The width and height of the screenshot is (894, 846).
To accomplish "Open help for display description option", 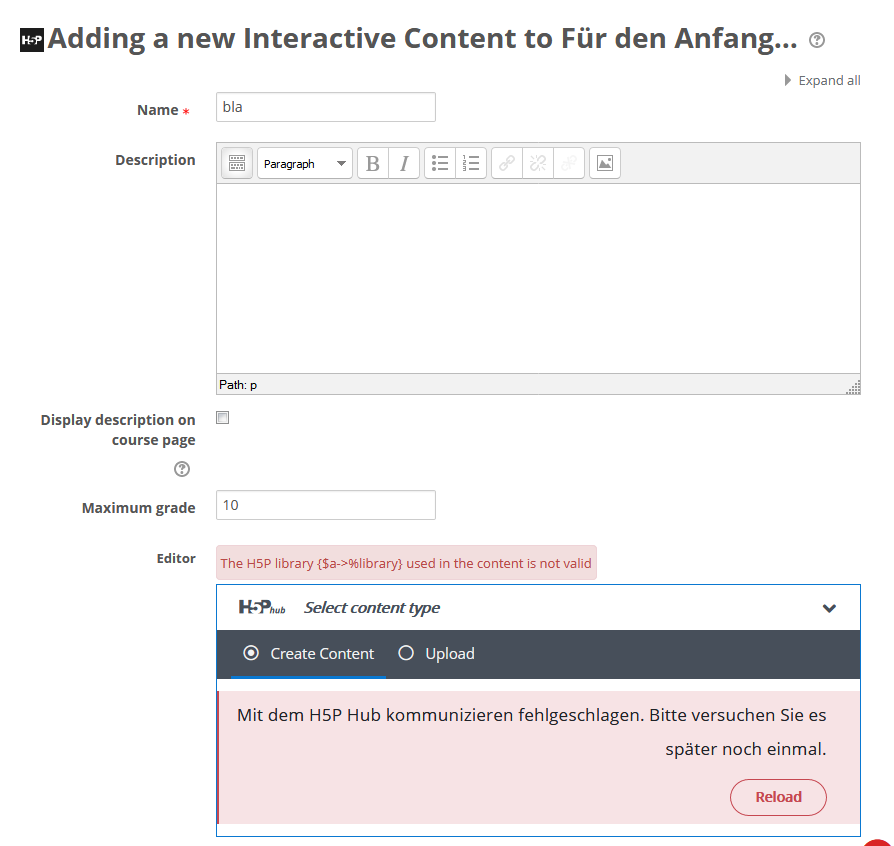I will pos(182,469).
